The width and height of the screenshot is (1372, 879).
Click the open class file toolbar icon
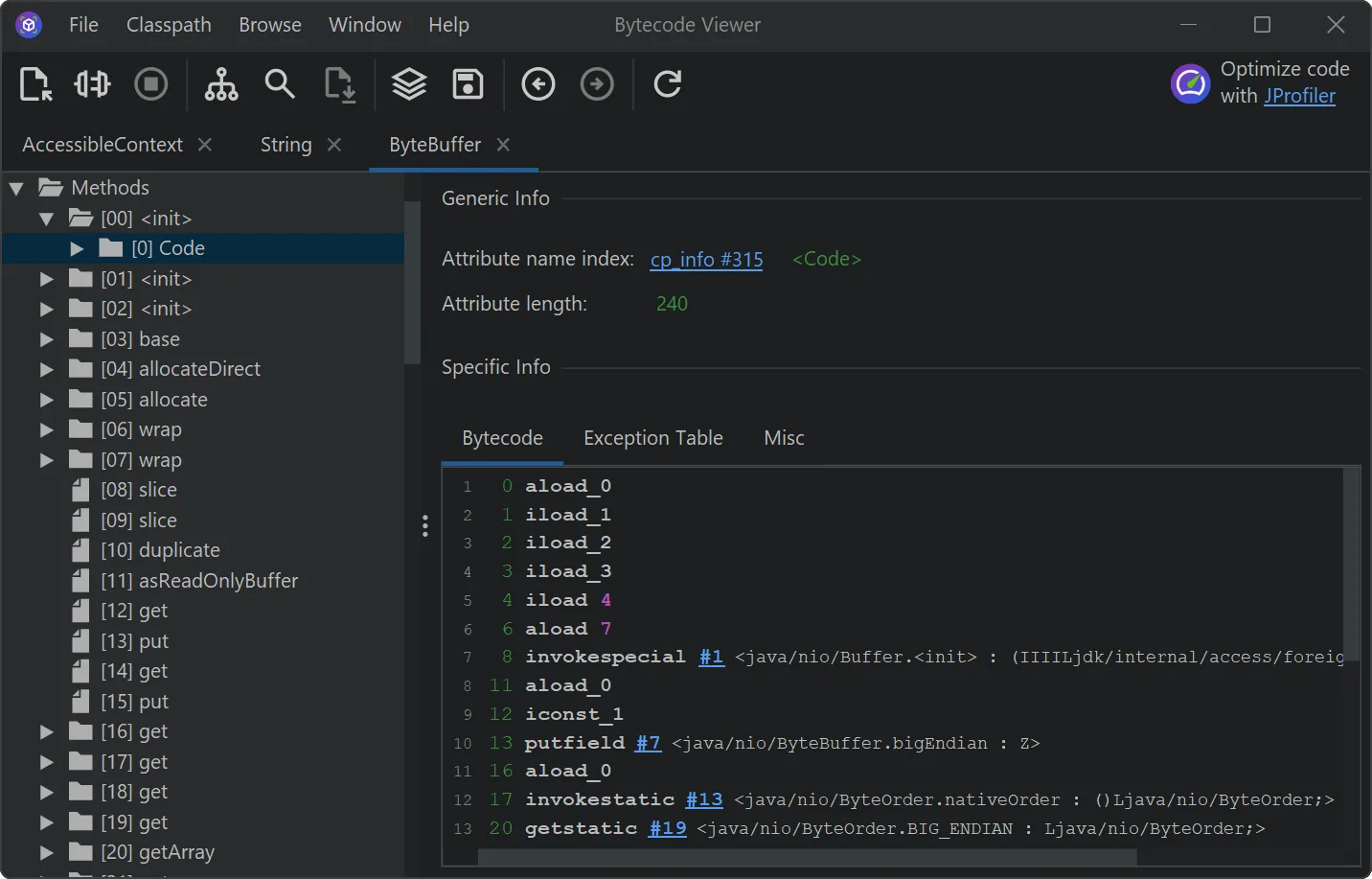pos(35,84)
